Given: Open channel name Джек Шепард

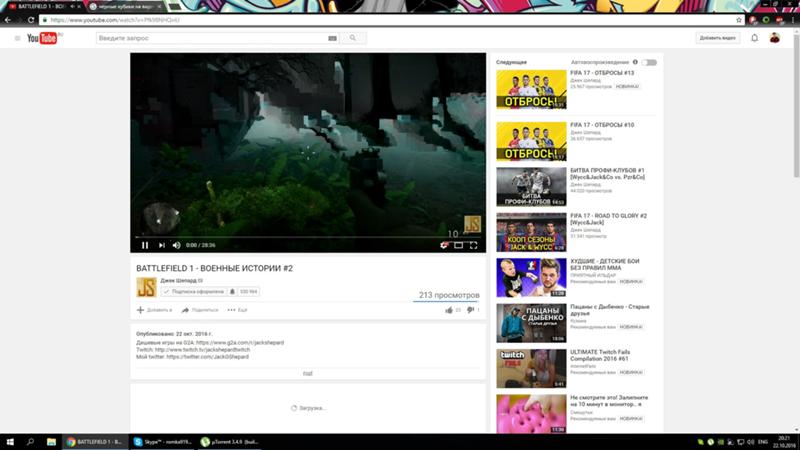Looking at the screenshot, I should 179,281.
